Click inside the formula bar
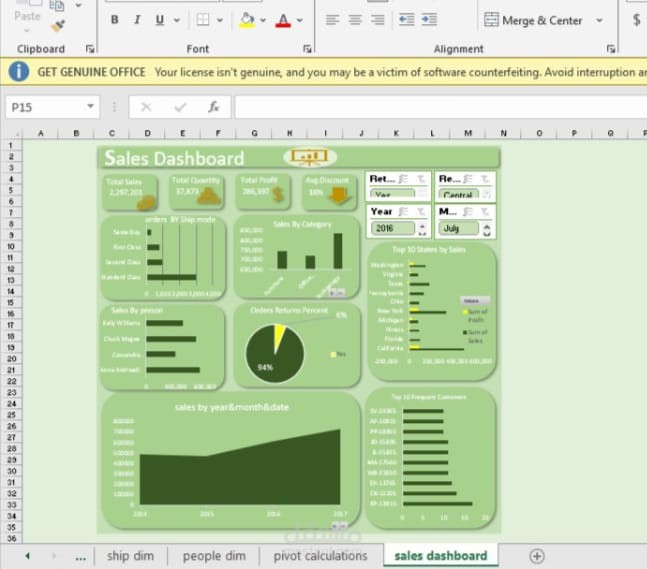647x569 pixels. pos(441,107)
